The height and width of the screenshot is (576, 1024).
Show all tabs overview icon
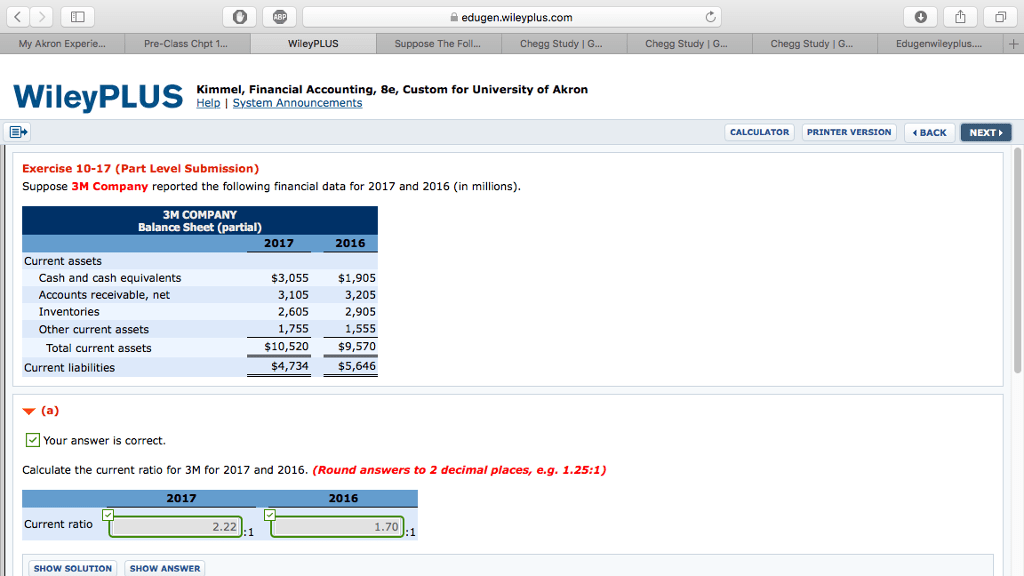[1000, 17]
